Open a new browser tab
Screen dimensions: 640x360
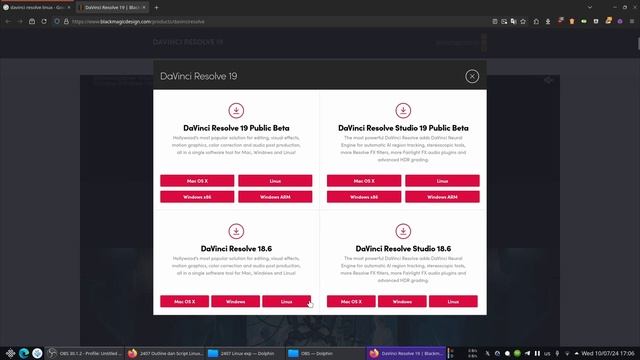tap(156, 7)
